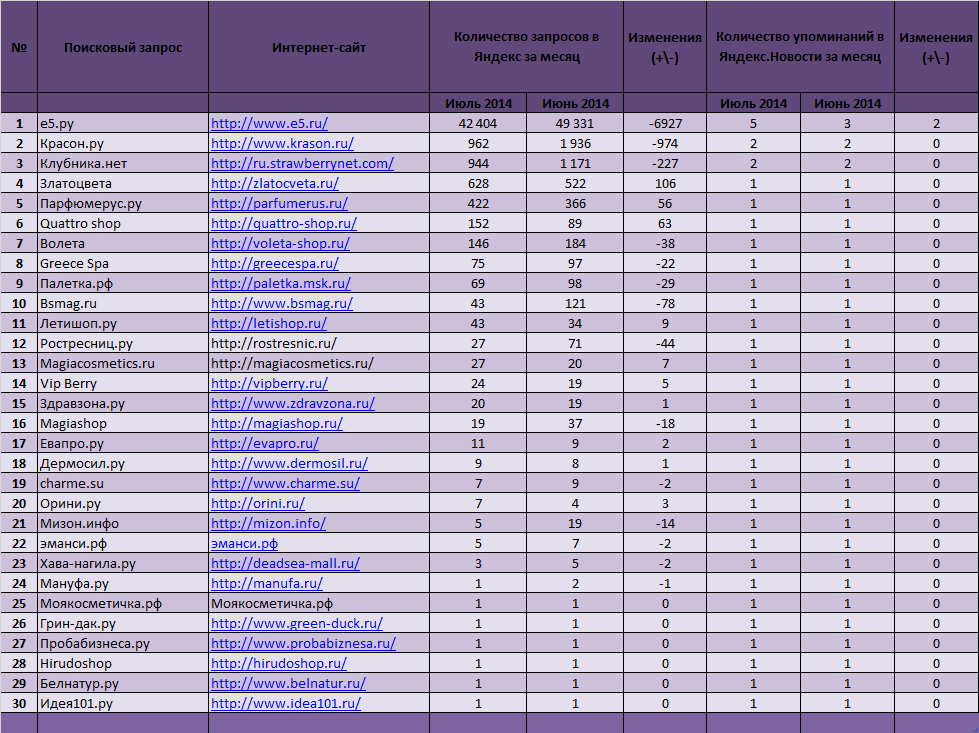This screenshot has width=979, height=733.
Task: Select the 'е5.ру' search query cell
Action: 123,124
